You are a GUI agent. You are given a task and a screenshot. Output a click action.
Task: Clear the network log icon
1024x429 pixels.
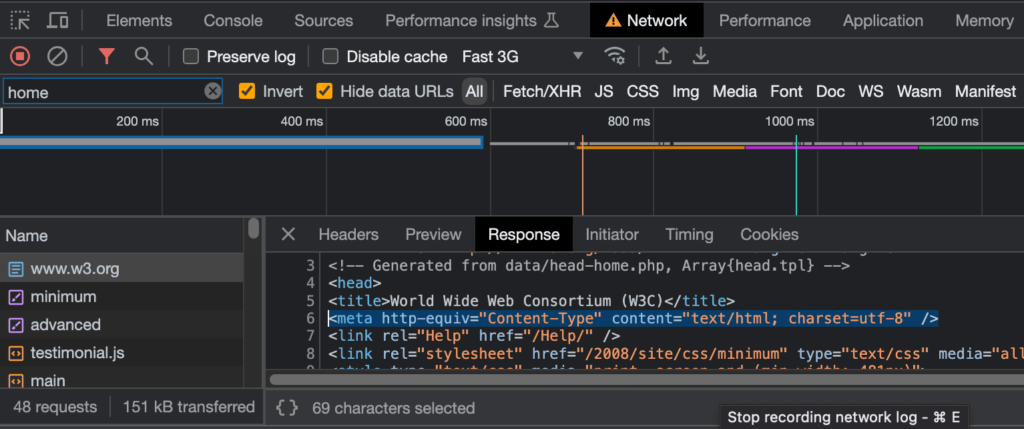click(x=57, y=56)
